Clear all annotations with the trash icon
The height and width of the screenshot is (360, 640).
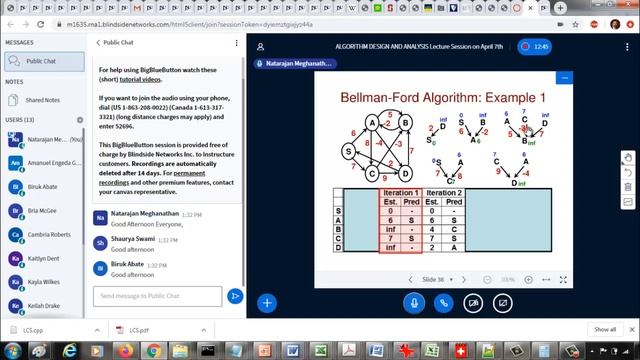[x=628, y=187]
